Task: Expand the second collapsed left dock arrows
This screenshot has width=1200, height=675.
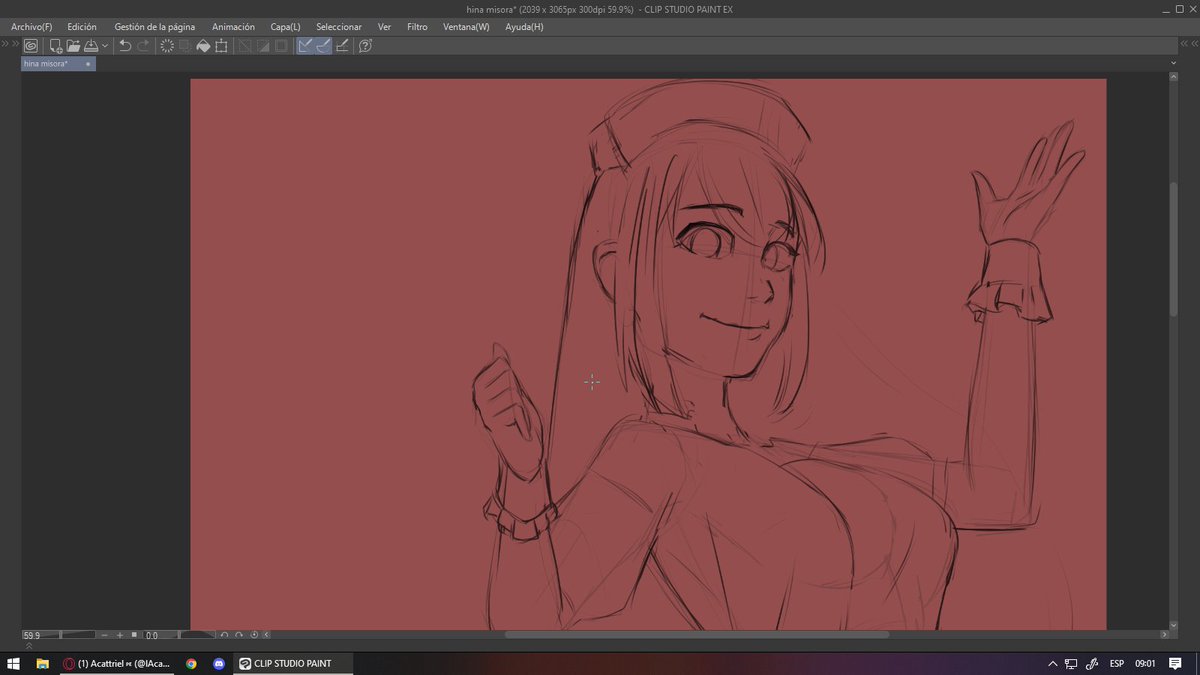Action: coord(16,44)
